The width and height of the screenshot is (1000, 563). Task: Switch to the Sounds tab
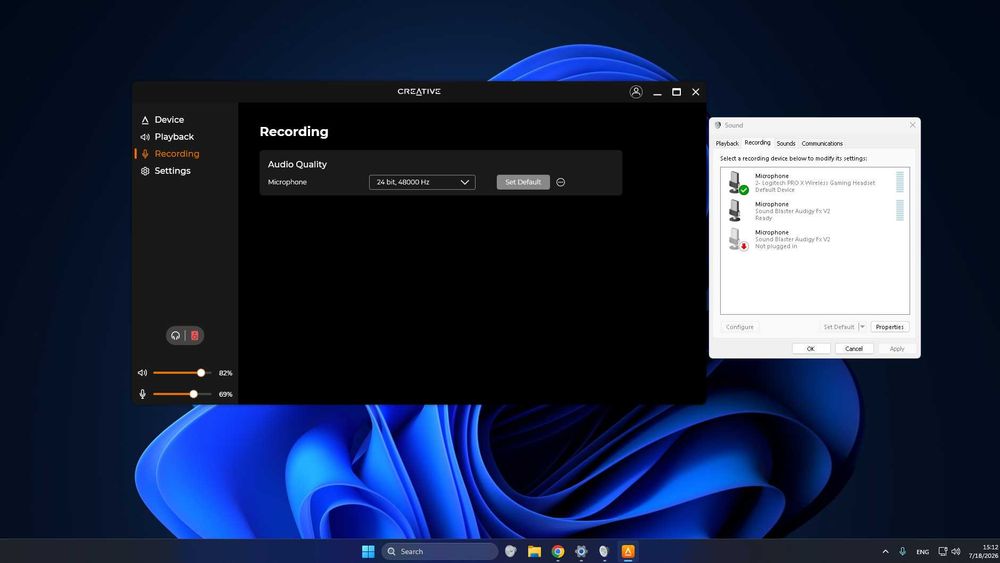coord(786,143)
